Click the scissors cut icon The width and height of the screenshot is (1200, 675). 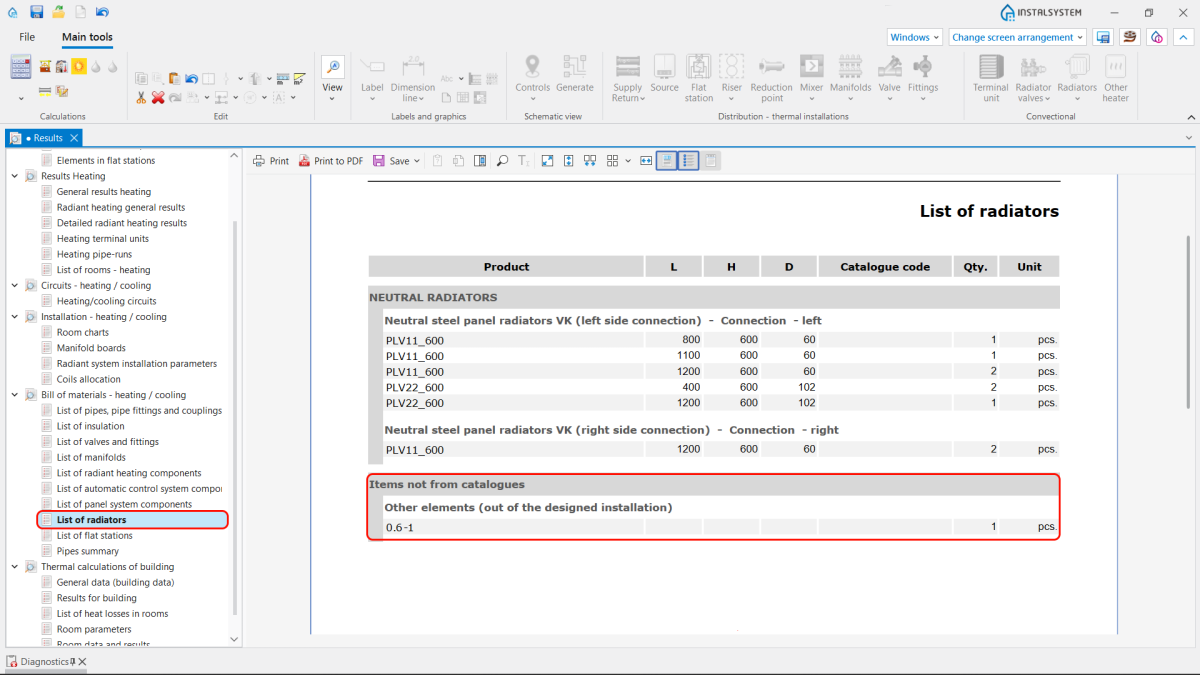[142, 97]
